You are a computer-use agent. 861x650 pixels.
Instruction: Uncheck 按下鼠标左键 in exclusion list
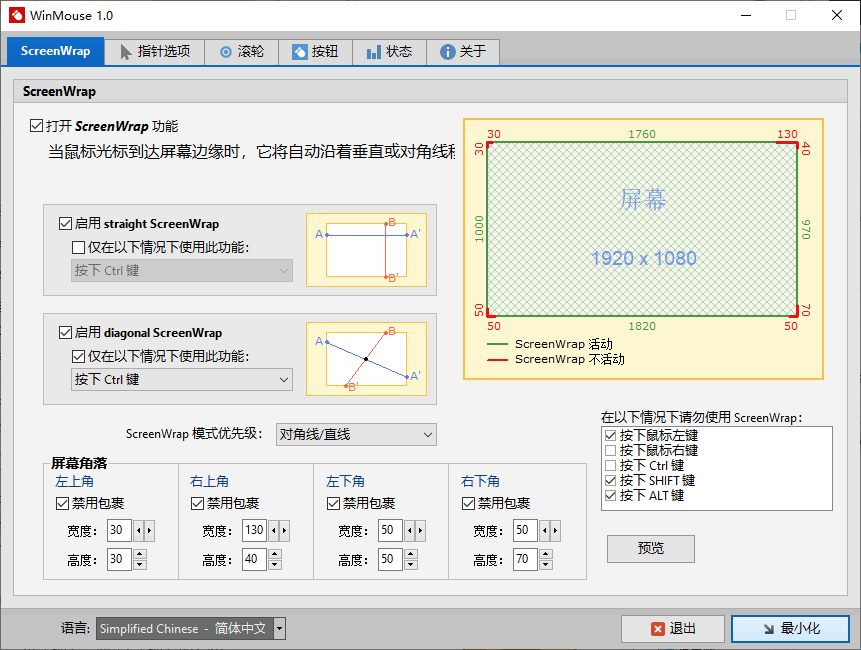click(610, 435)
